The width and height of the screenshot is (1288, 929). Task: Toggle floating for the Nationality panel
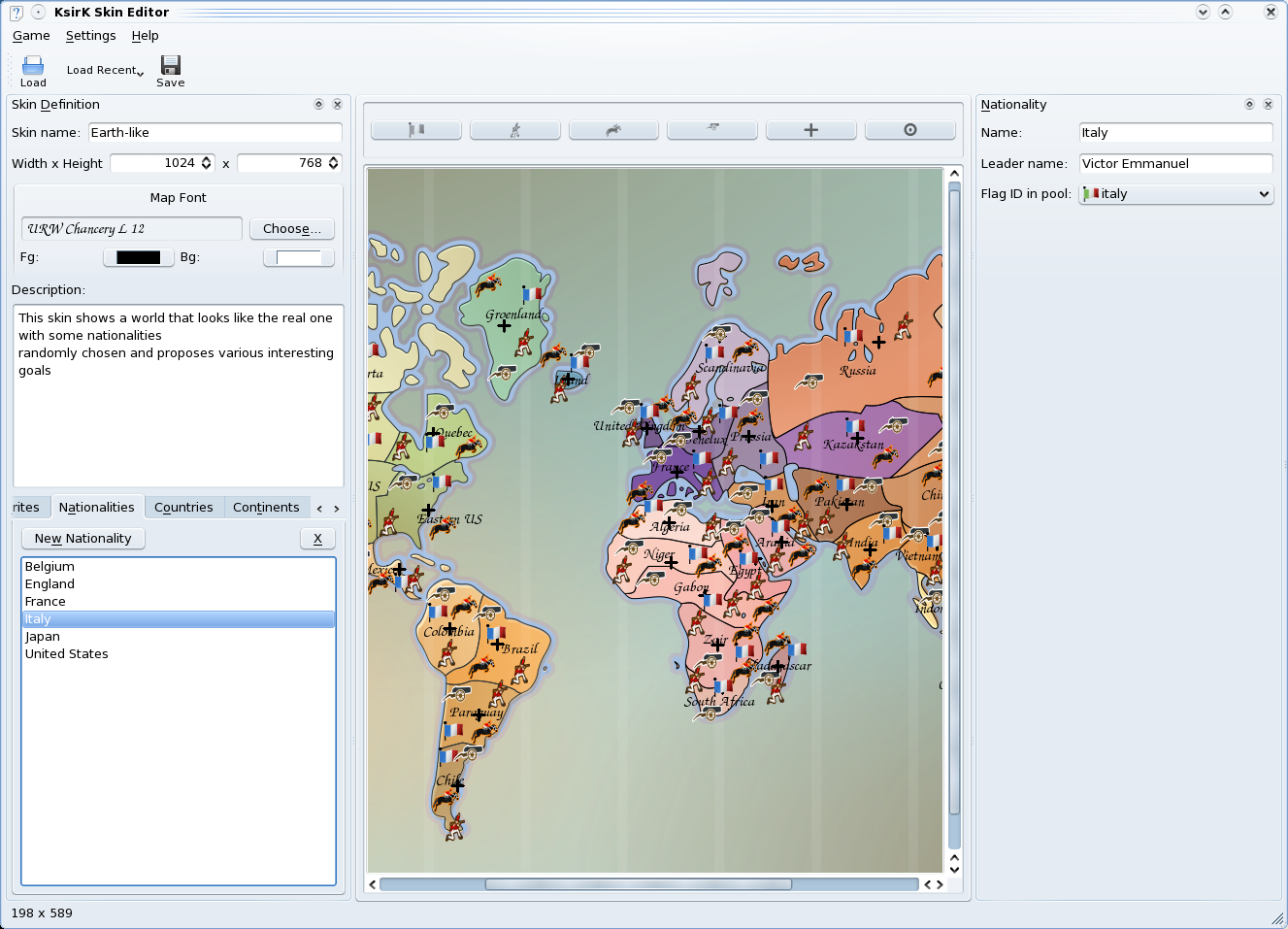pyautogui.click(x=1249, y=104)
